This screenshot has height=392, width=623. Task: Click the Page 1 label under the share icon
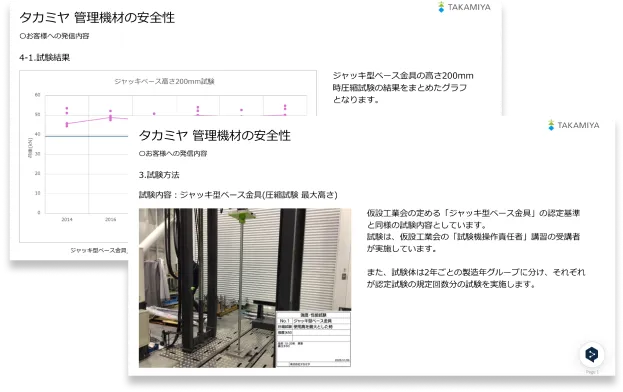[592, 372]
